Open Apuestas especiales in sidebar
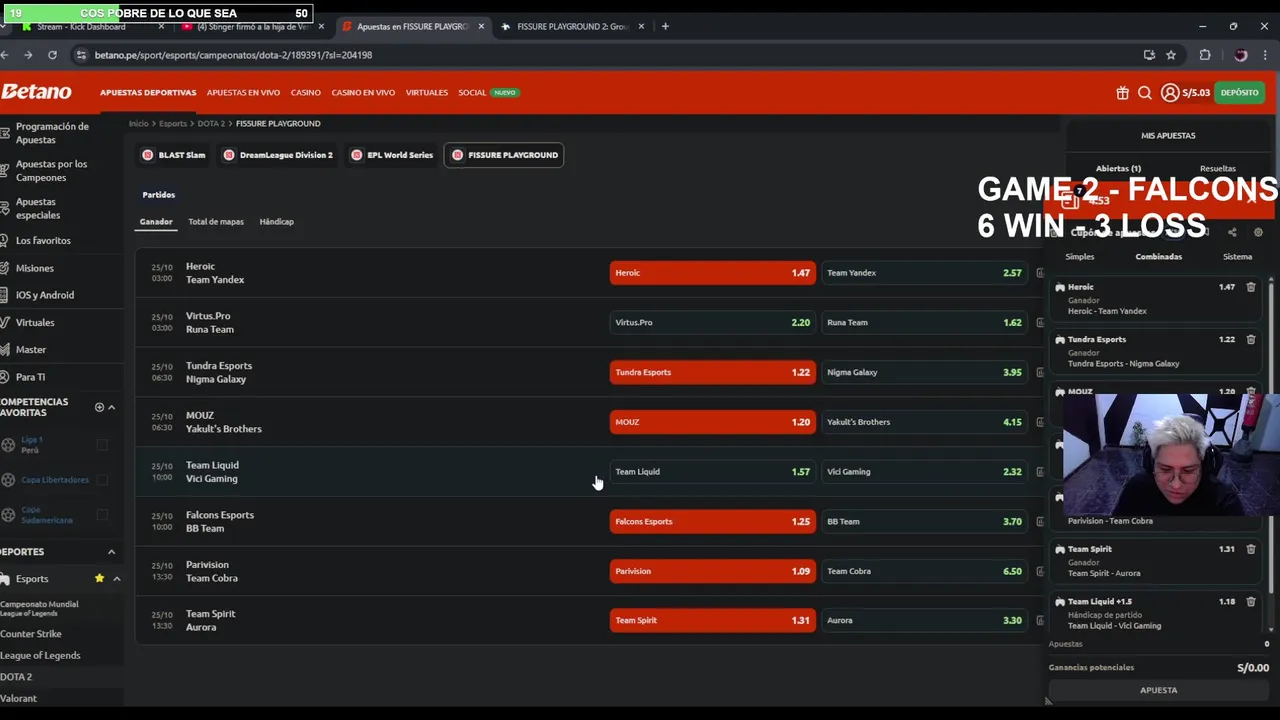Screen dimensions: 1280x720 coord(38,208)
